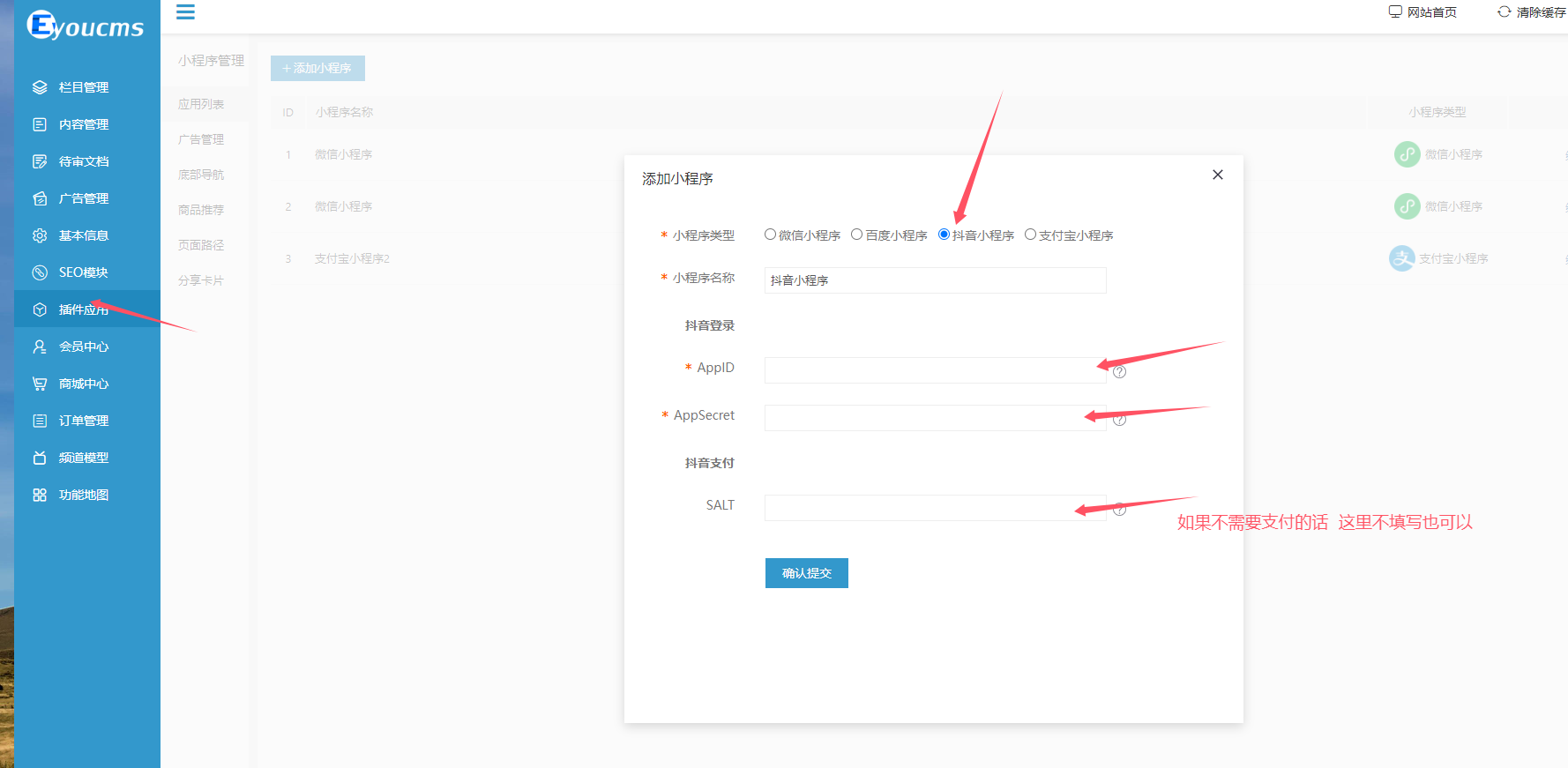The image size is (1568, 768).
Task: Switch to the 商品推荐 submenu tab
Action: point(201,210)
